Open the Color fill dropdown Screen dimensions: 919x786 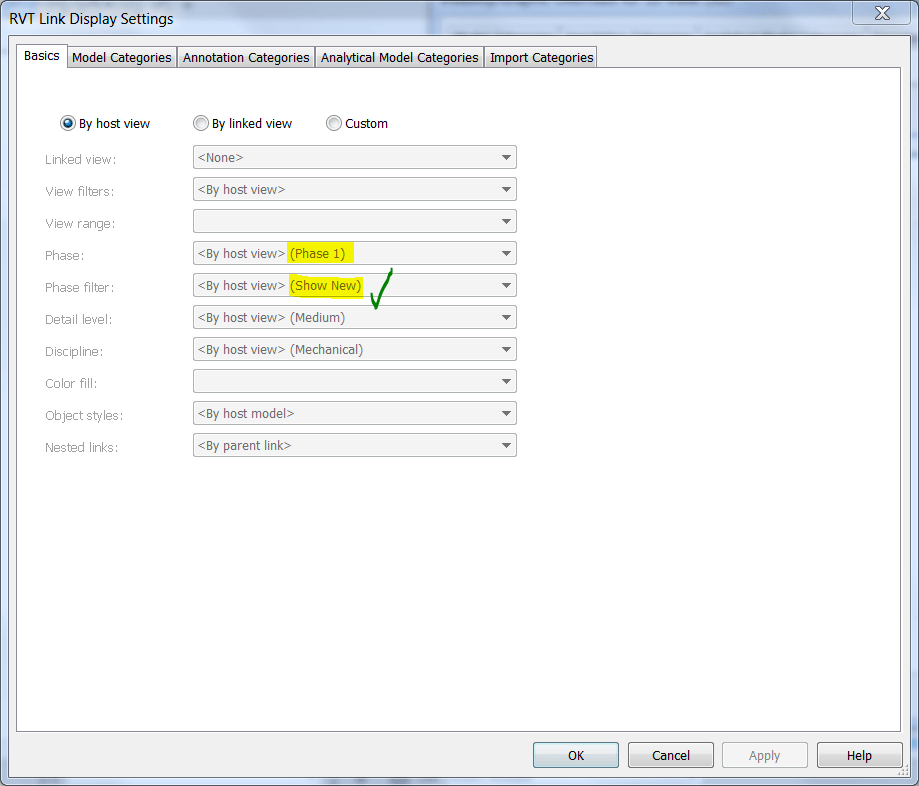(506, 381)
